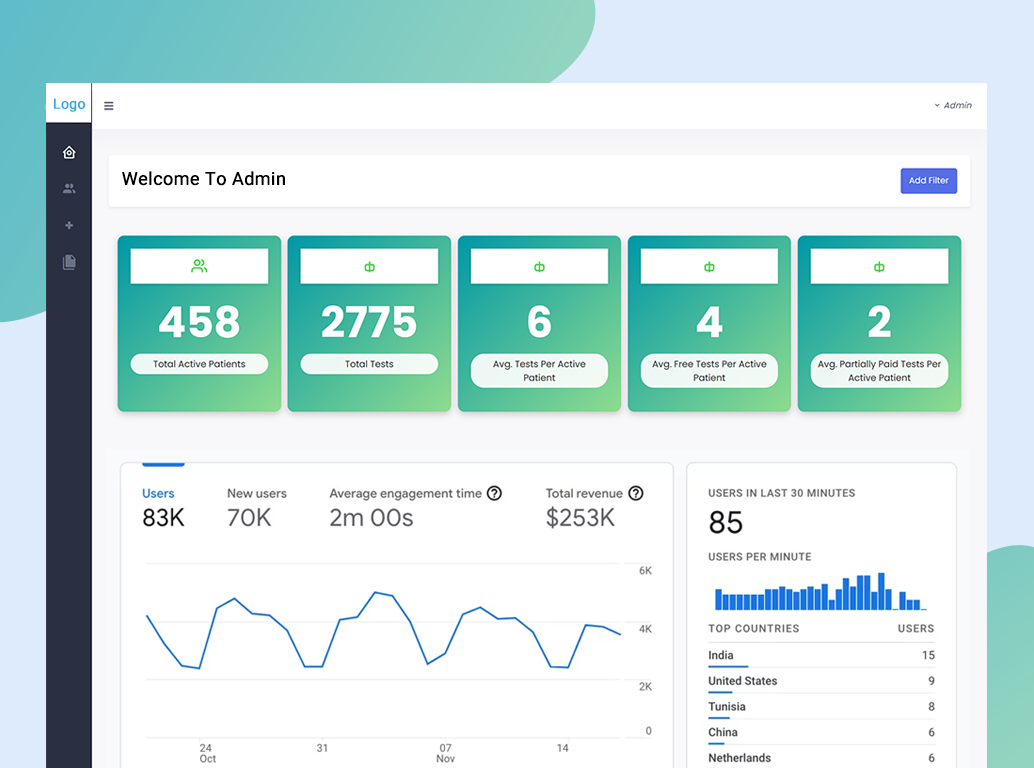The height and width of the screenshot is (768, 1034).
Task: Click Avg. Tests Per Active Patient label
Action: [539, 370]
